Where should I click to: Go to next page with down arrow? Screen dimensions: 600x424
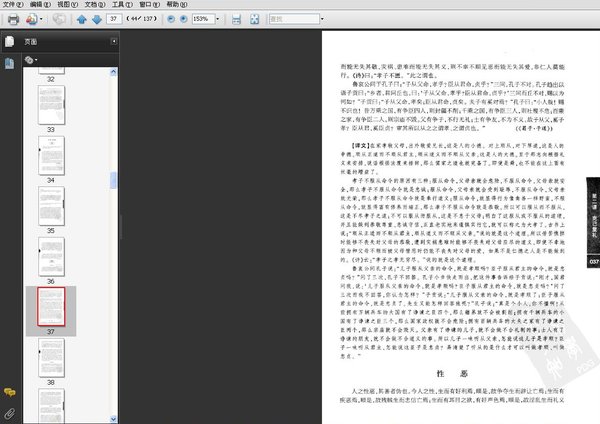(x=97, y=19)
